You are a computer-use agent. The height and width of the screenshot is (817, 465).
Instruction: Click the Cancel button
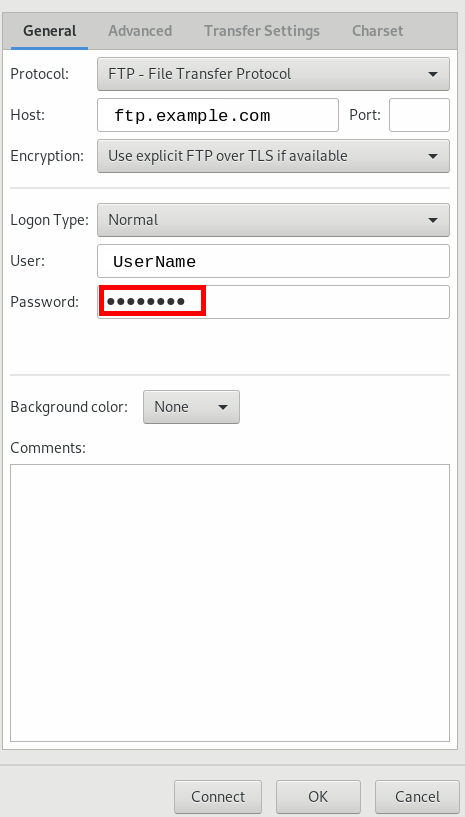417,797
